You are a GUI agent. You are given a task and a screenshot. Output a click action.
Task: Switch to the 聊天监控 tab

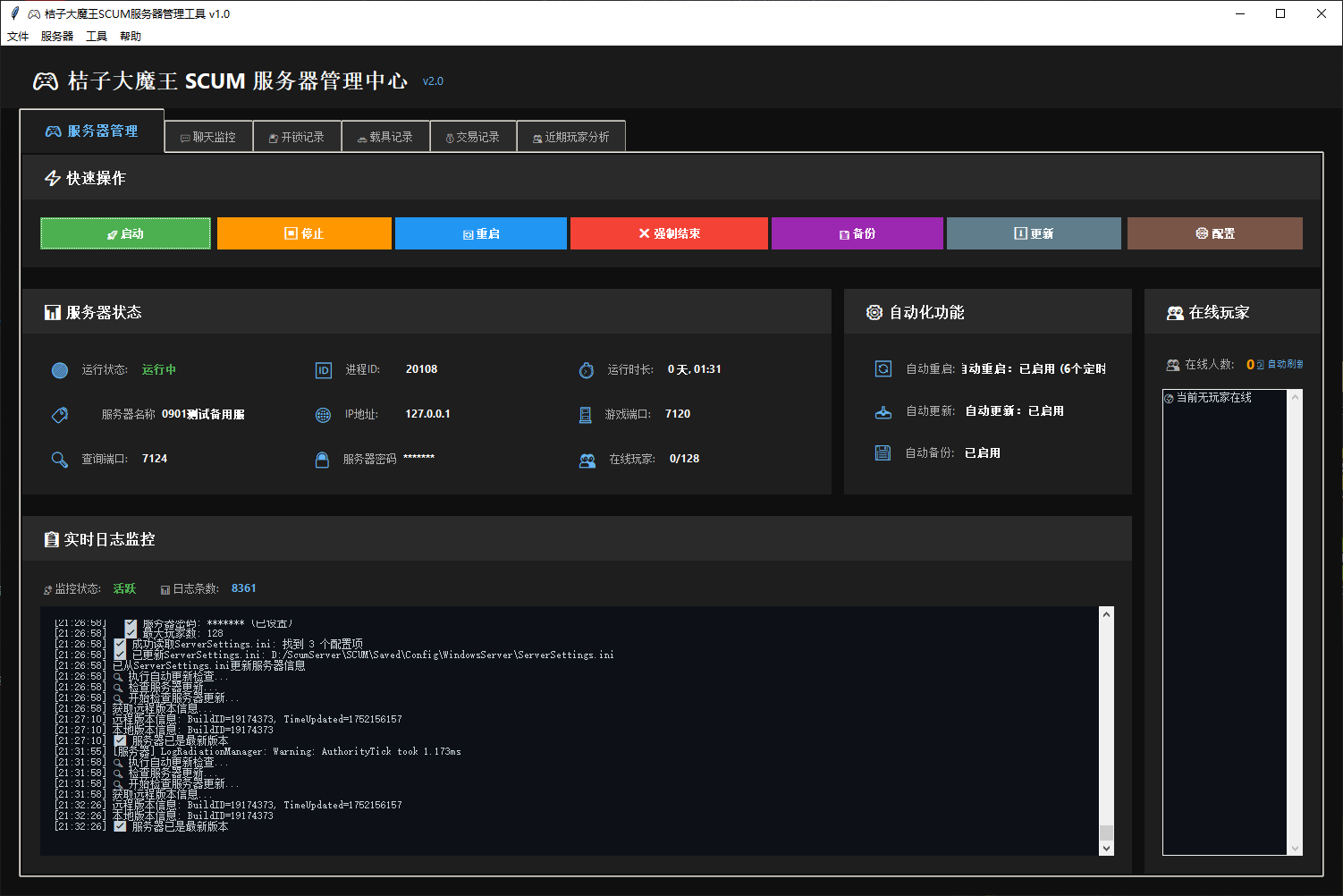pos(208,136)
